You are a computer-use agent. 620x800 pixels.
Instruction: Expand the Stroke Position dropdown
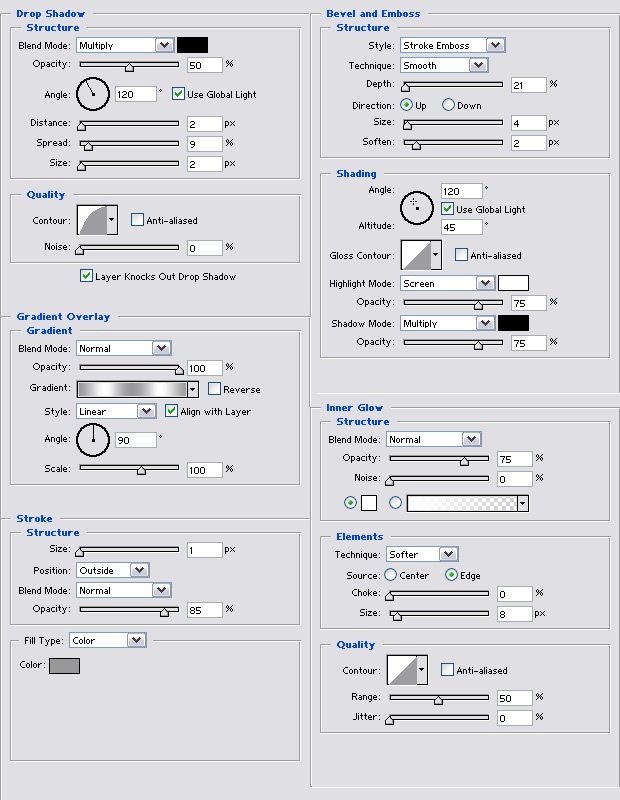click(x=112, y=570)
